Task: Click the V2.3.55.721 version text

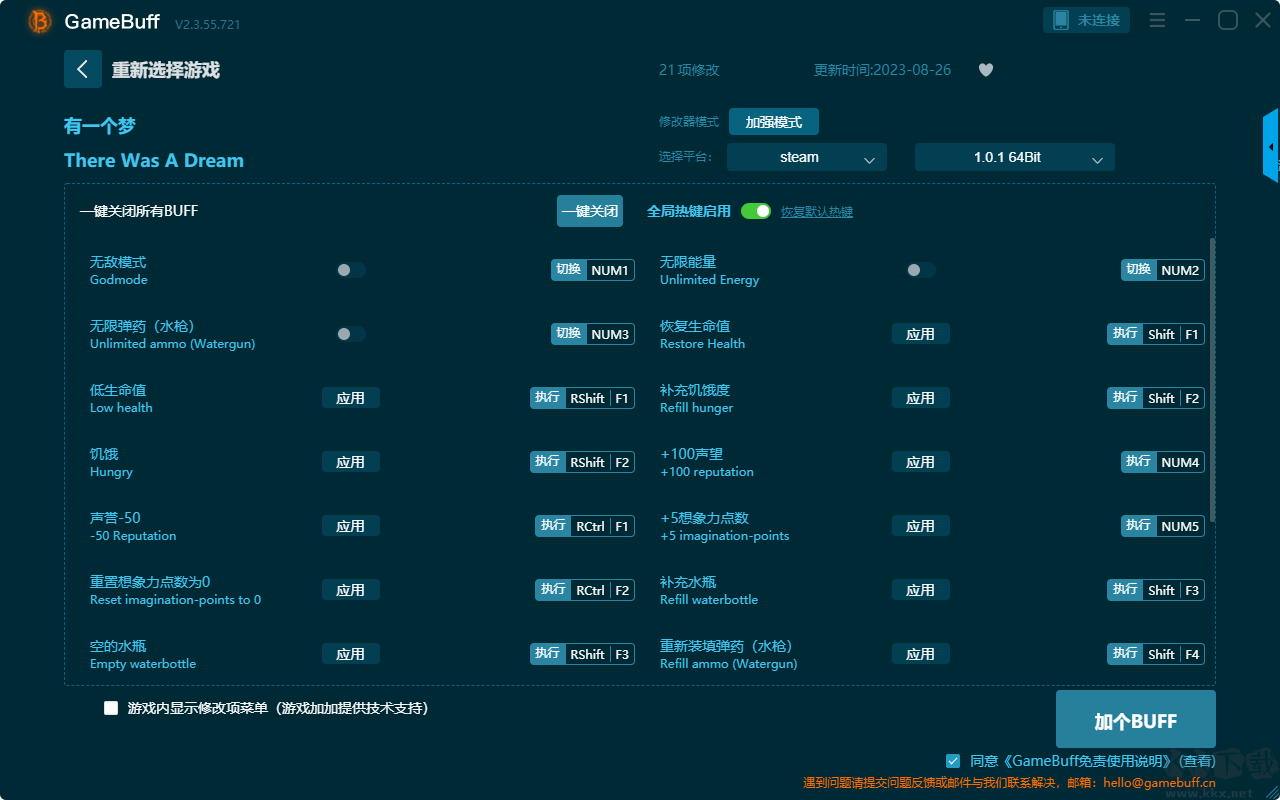Action: (x=207, y=24)
